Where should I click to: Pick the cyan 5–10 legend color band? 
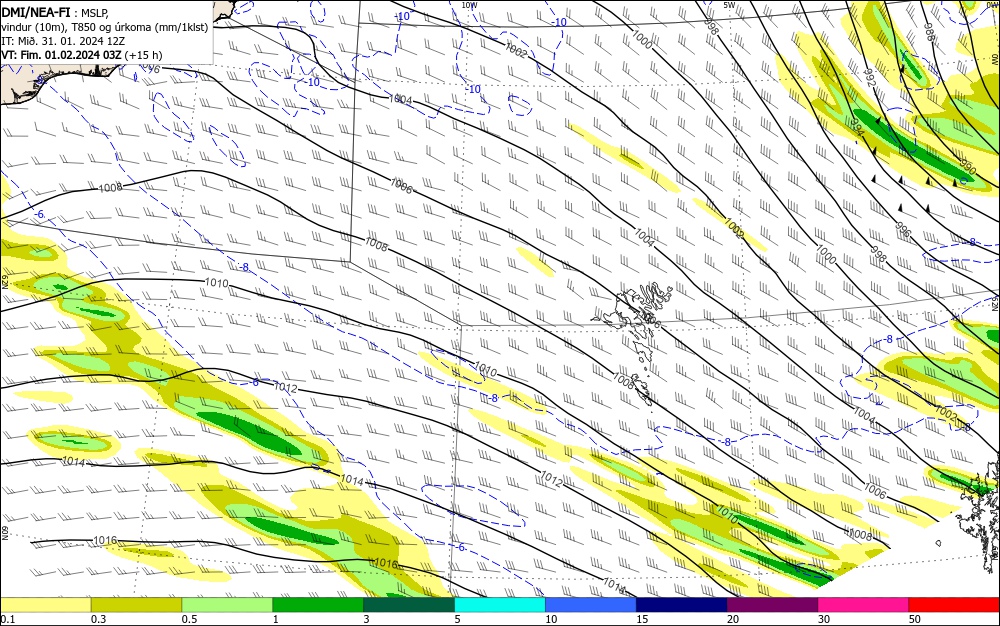(500, 604)
